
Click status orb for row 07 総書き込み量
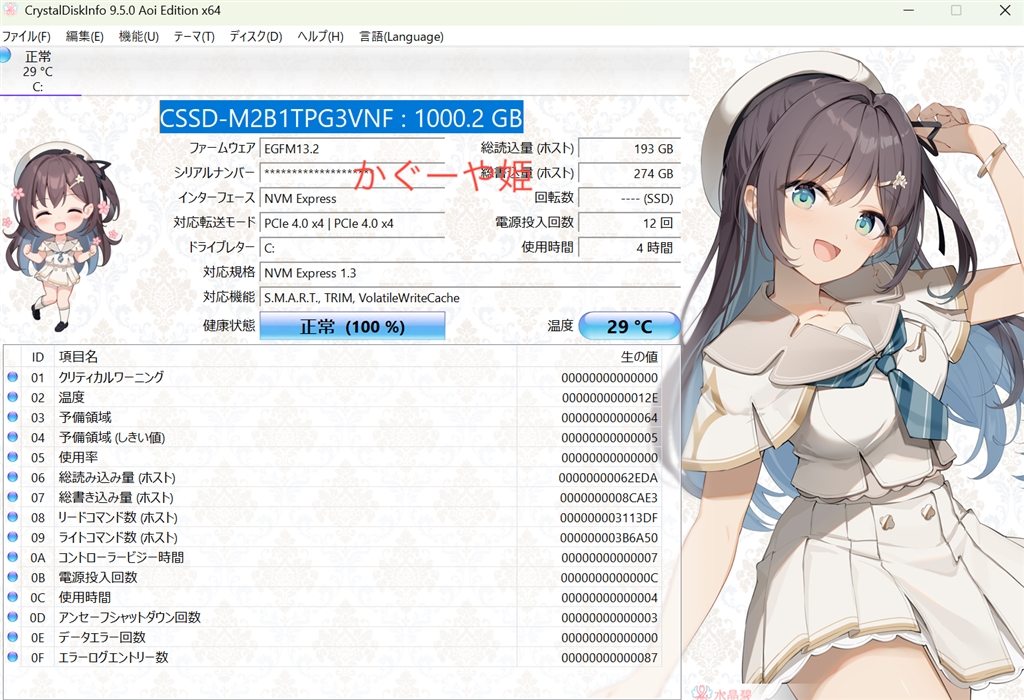point(12,497)
